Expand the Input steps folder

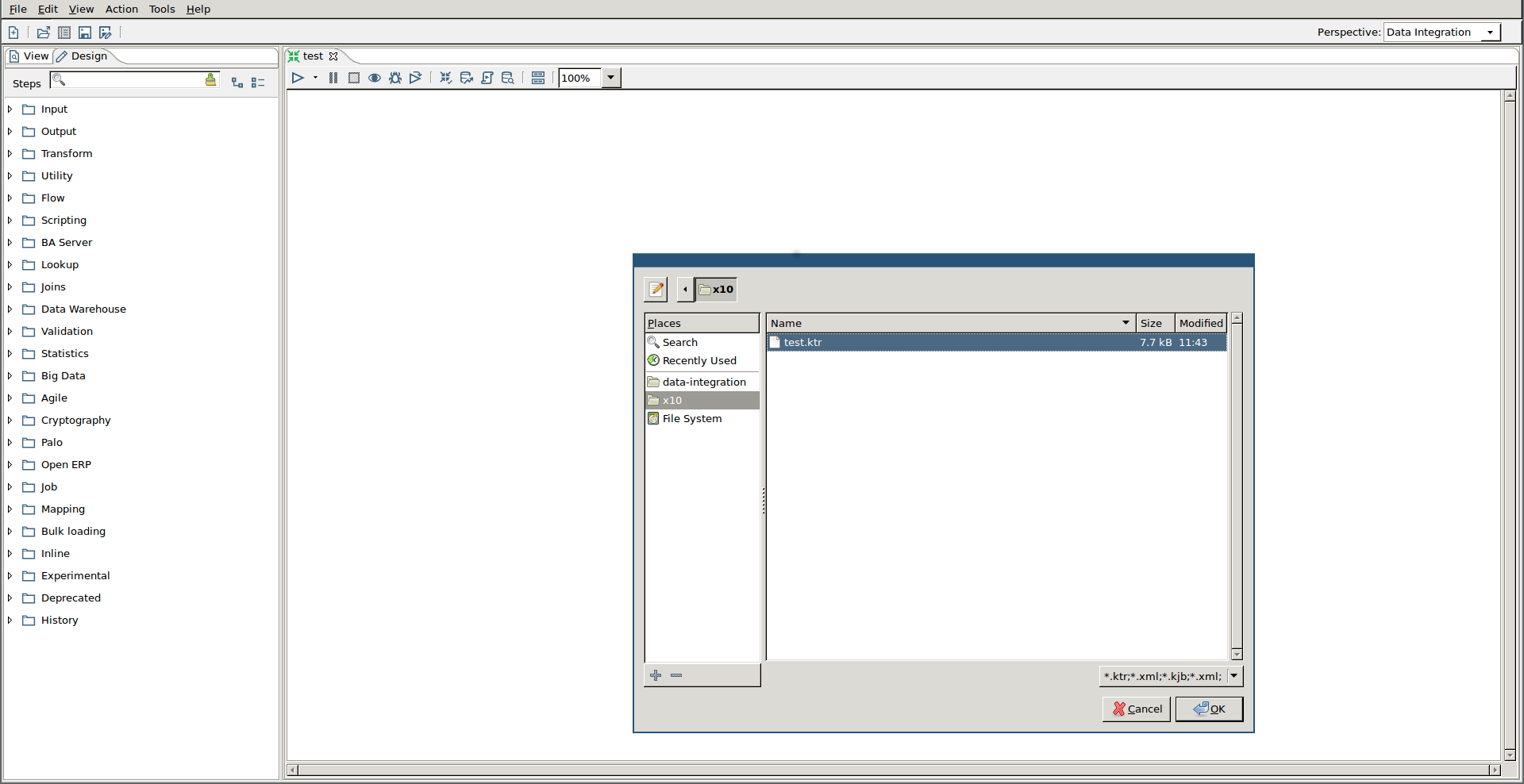point(10,110)
